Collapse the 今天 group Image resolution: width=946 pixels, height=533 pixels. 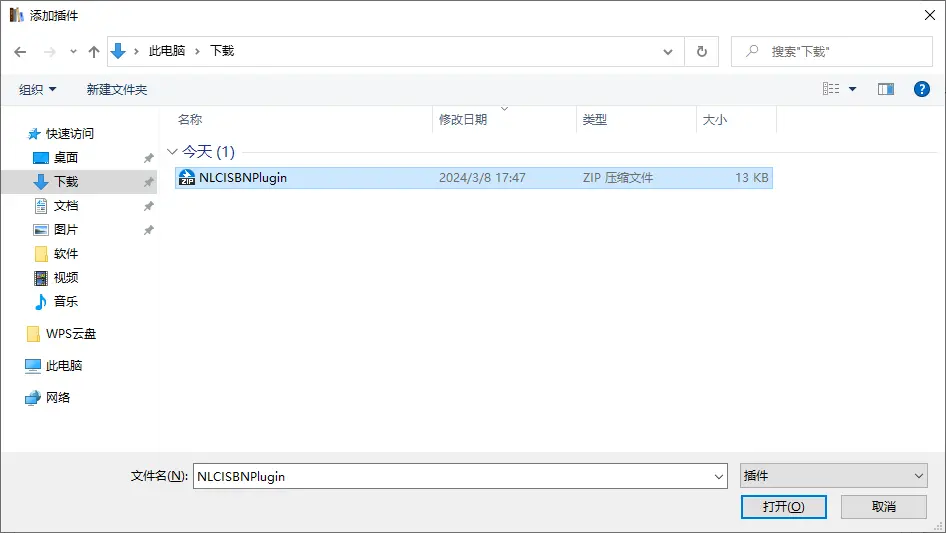click(x=172, y=152)
